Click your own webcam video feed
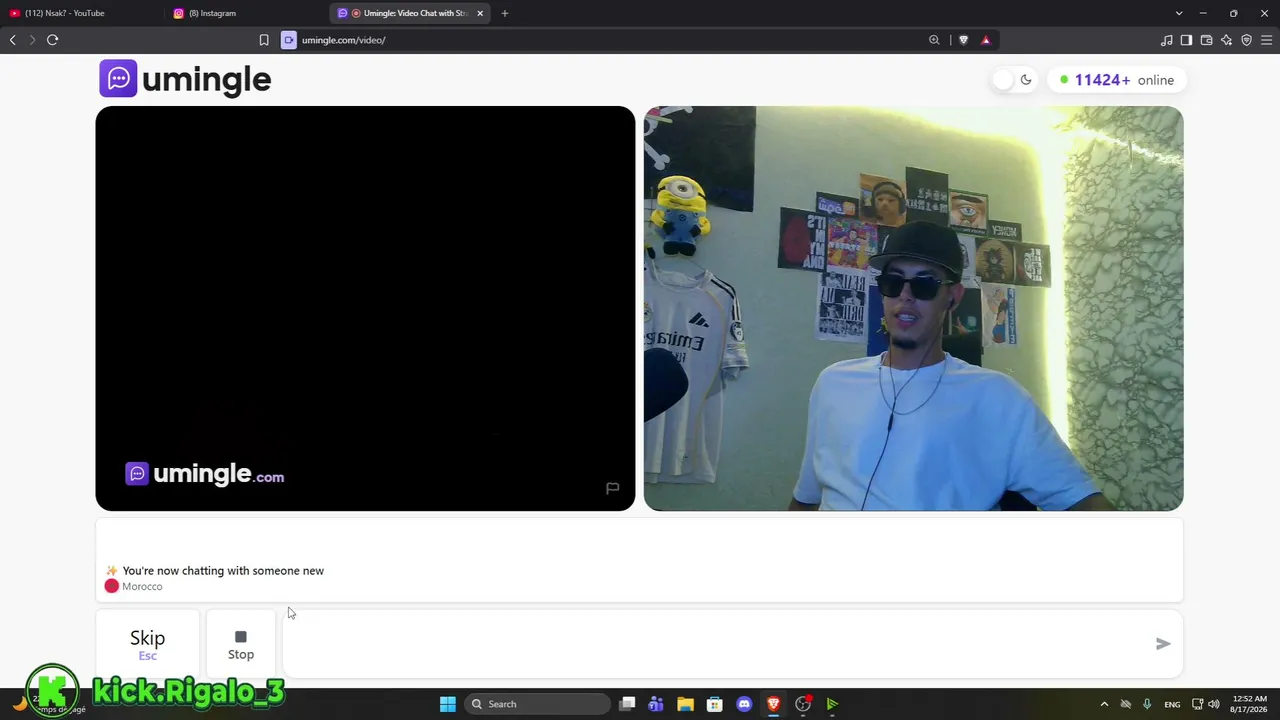 point(913,308)
